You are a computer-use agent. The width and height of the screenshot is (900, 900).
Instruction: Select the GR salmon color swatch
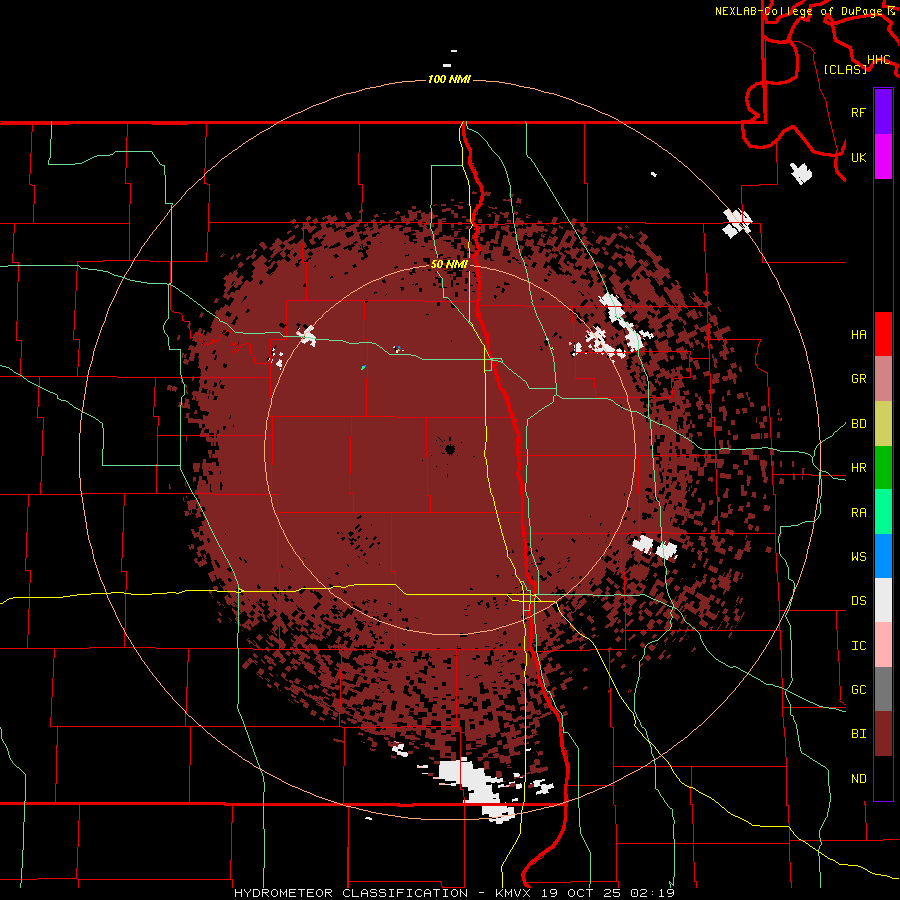(x=883, y=378)
